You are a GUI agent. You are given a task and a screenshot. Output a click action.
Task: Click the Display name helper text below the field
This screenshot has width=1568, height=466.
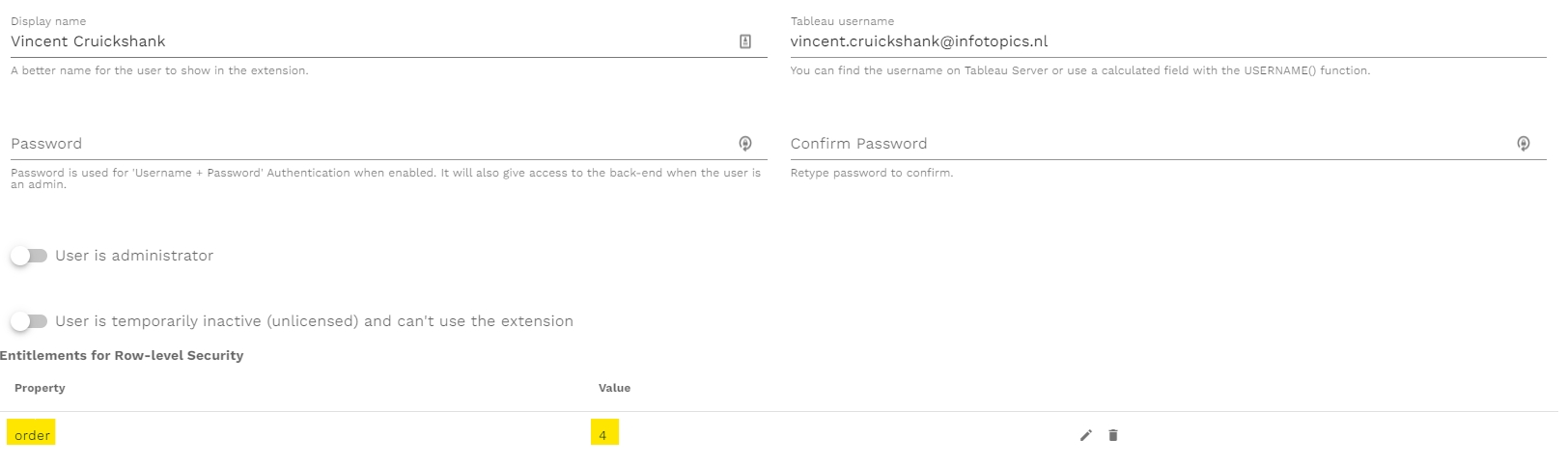point(159,70)
